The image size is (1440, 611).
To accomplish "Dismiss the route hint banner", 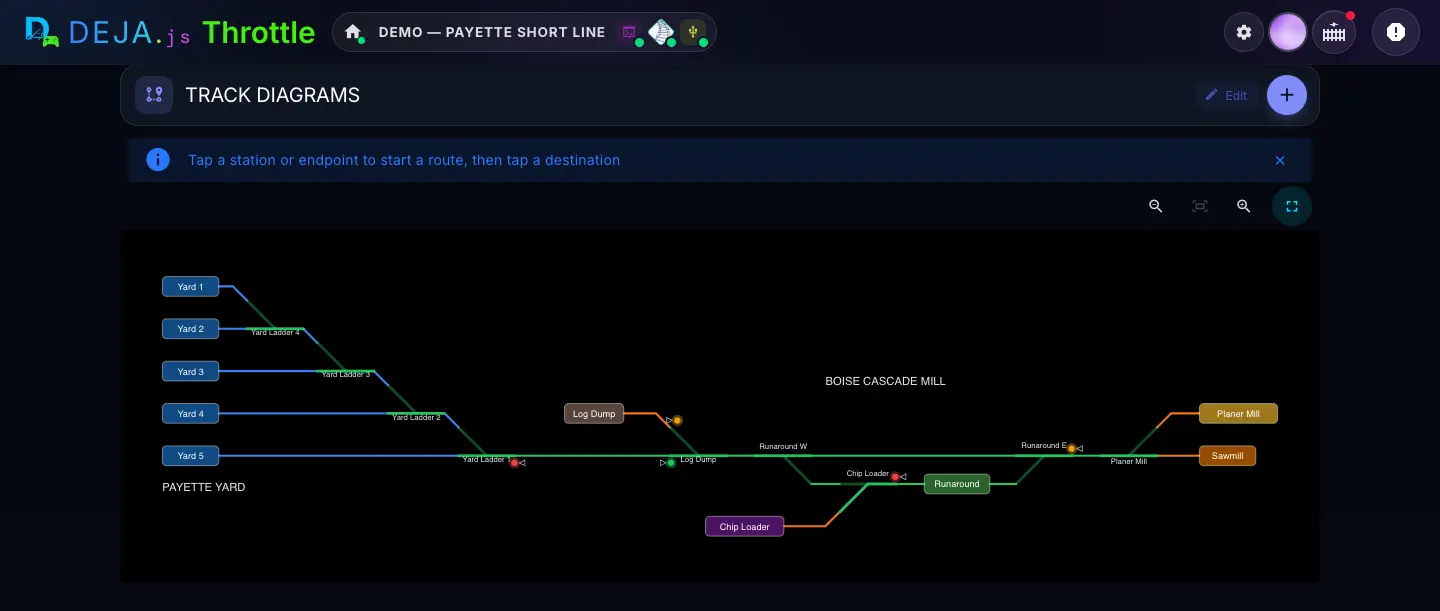I will tap(1280, 160).
